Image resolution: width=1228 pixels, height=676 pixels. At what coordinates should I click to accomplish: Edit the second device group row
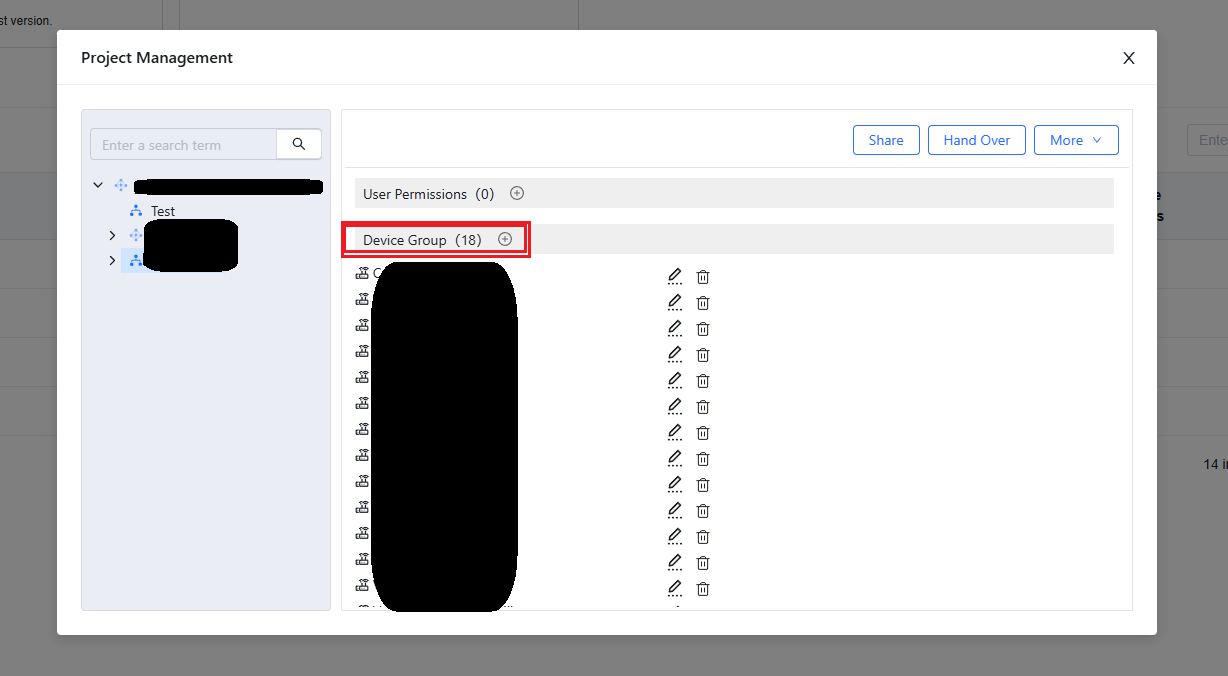tap(675, 302)
